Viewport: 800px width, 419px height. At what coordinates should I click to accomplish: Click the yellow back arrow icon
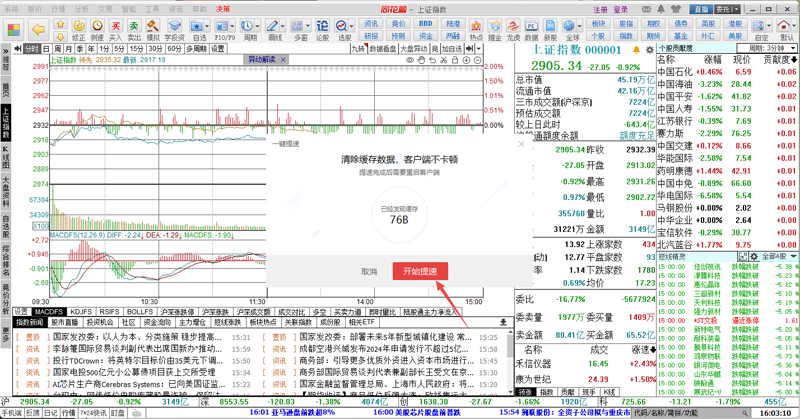(39, 30)
